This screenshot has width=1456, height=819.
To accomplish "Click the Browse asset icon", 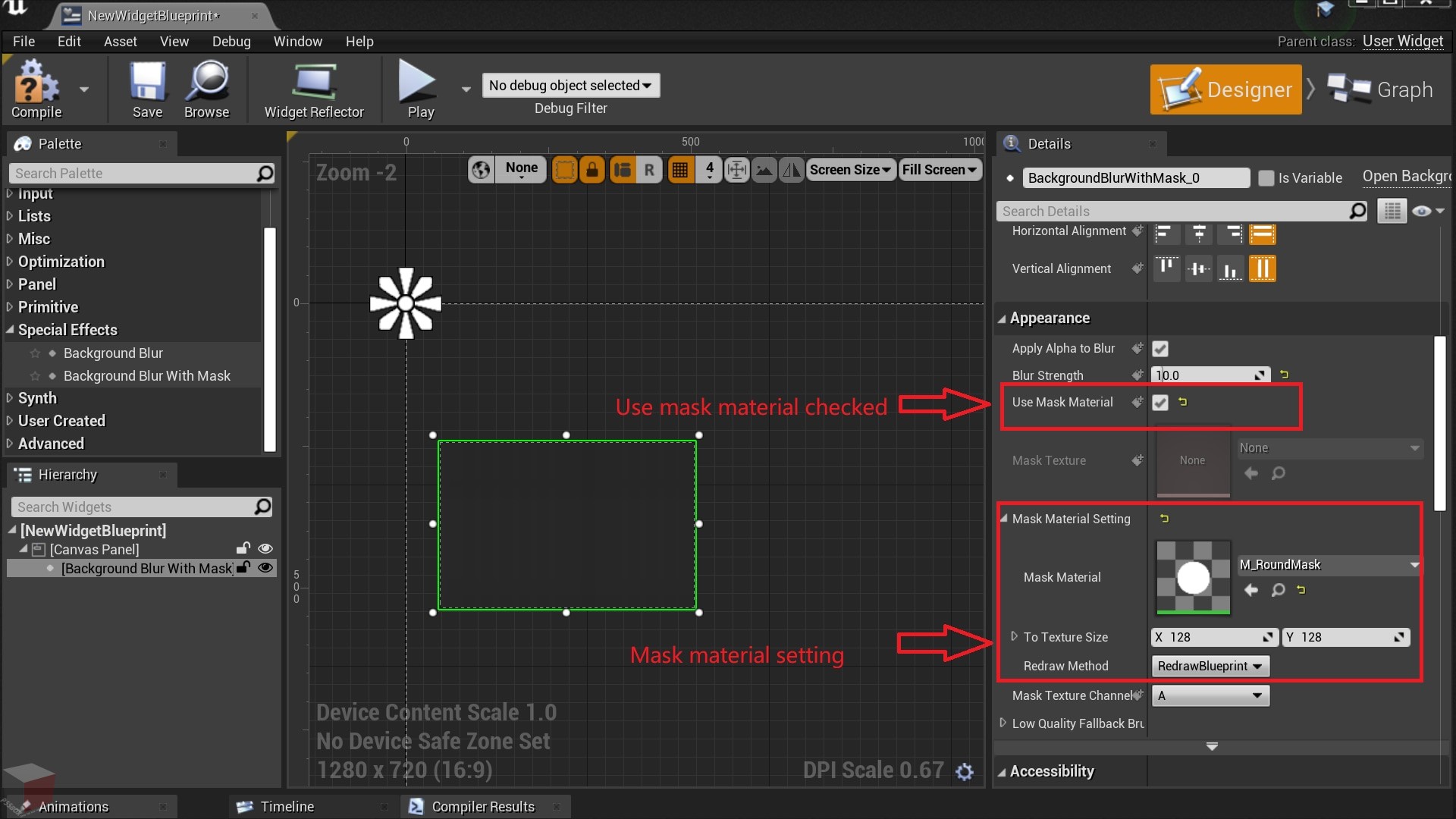I will [x=1278, y=589].
